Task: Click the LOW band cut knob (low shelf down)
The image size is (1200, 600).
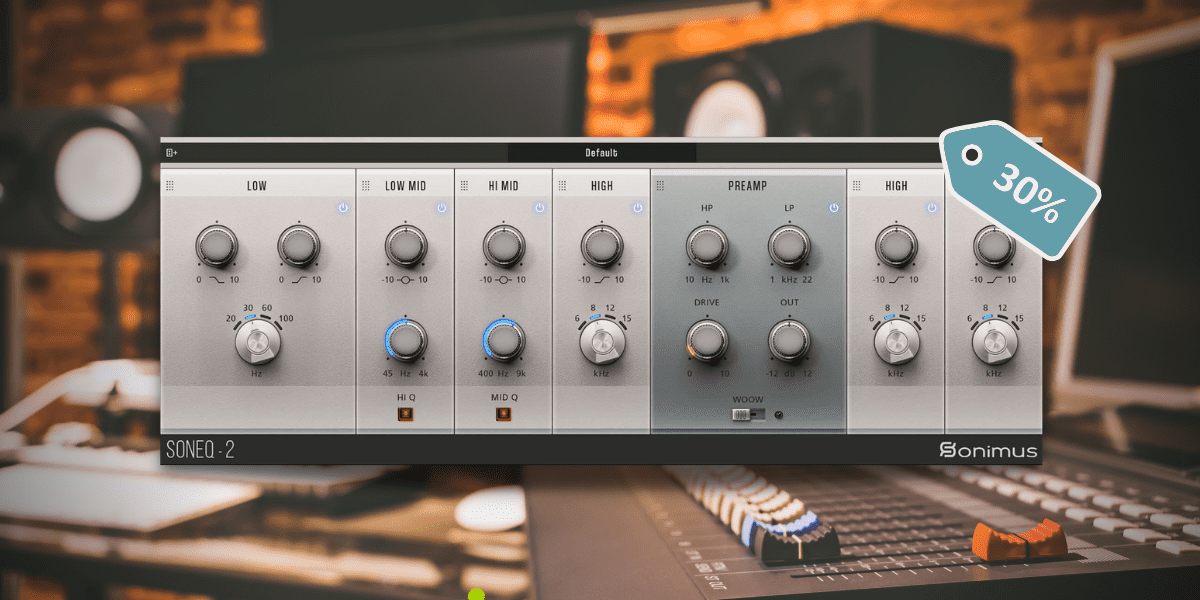Action: (216, 245)
